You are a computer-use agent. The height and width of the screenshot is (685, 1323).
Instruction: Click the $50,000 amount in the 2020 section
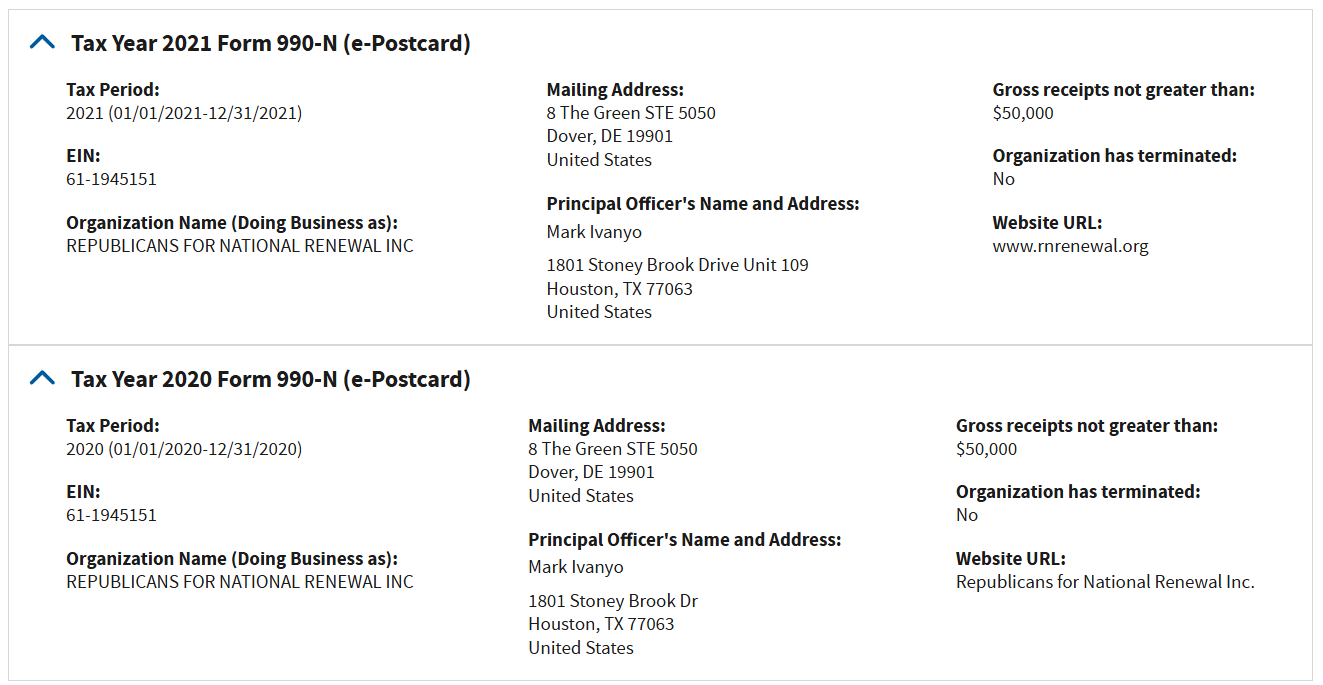[x=986, y=449]
